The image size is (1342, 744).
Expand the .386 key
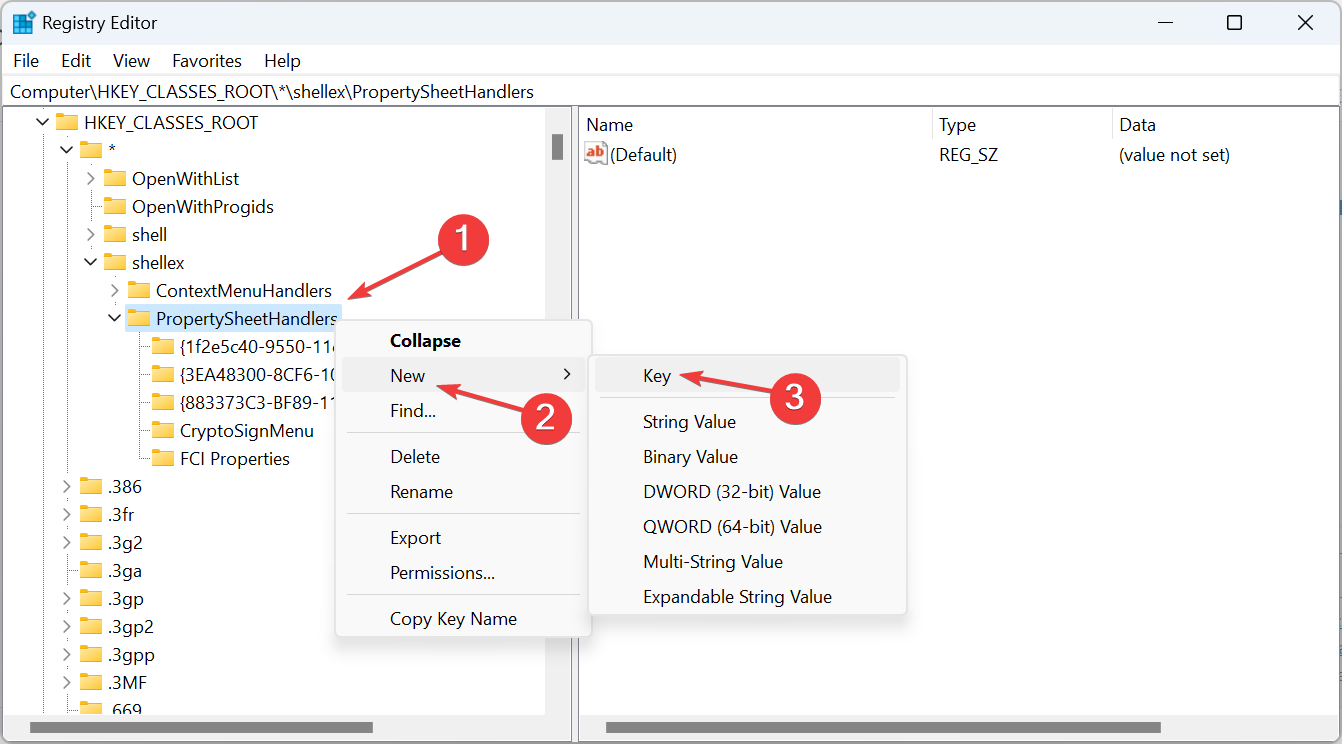click(66, 486)
